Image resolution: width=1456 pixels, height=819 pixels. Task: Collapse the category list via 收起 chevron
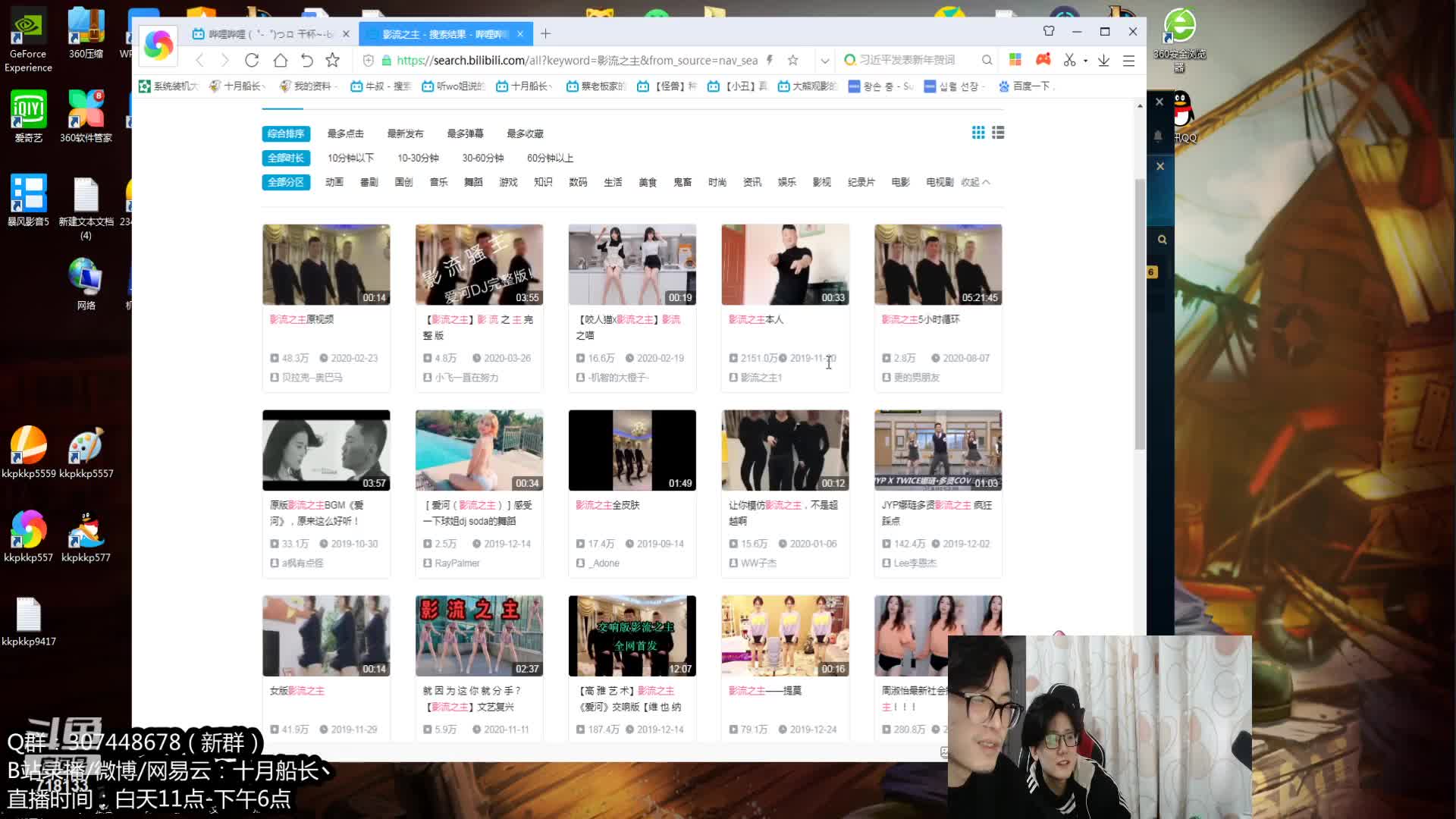coord(976,182)
